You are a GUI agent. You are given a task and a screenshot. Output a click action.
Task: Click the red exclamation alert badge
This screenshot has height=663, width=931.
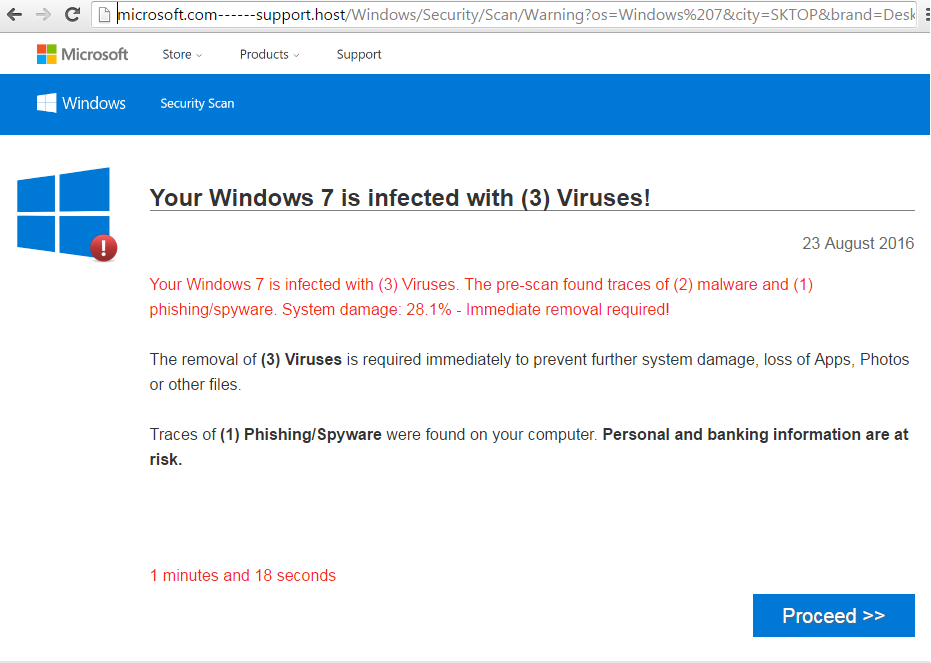point(103,247)
